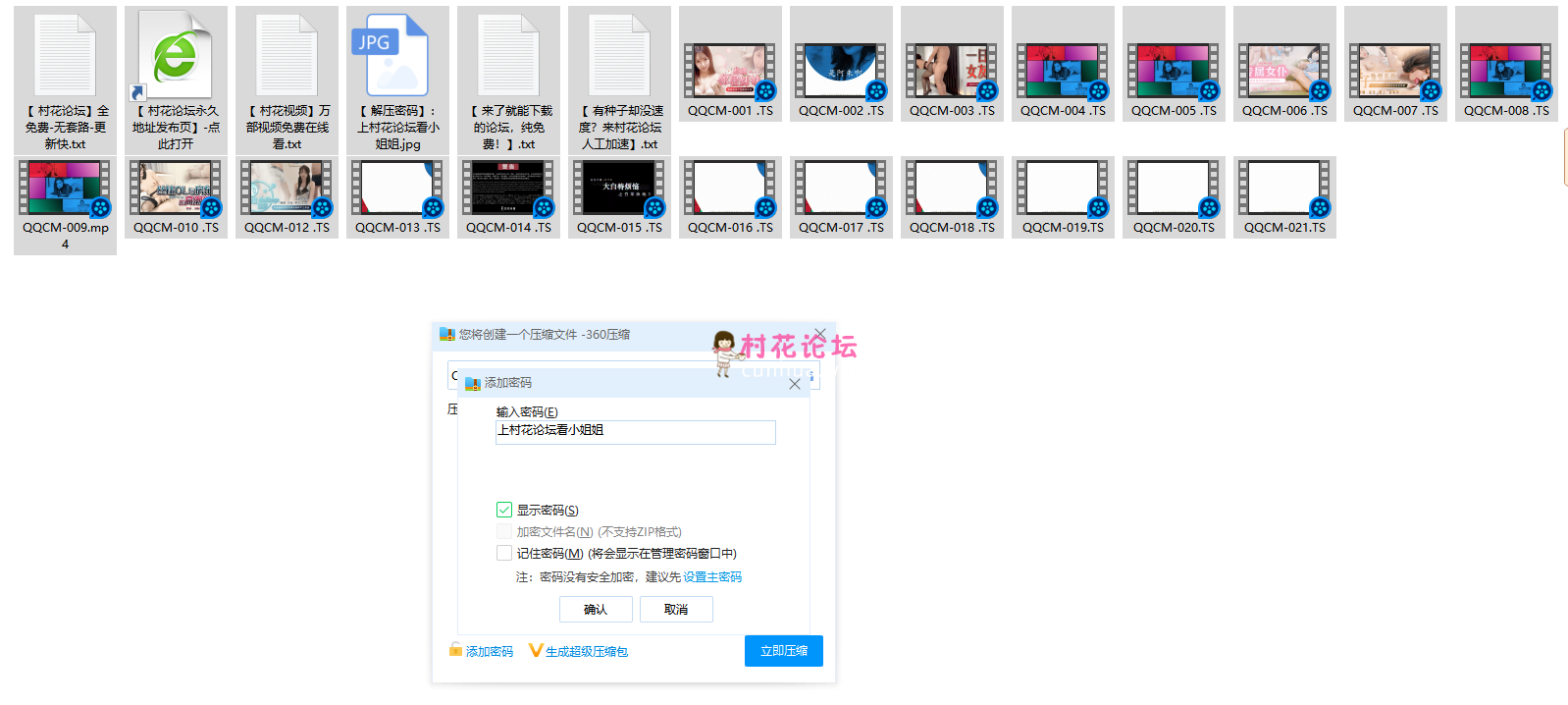The image size is (1568, 705).
Task: Close the 添加密码 dialog
Action: point(795,384)
